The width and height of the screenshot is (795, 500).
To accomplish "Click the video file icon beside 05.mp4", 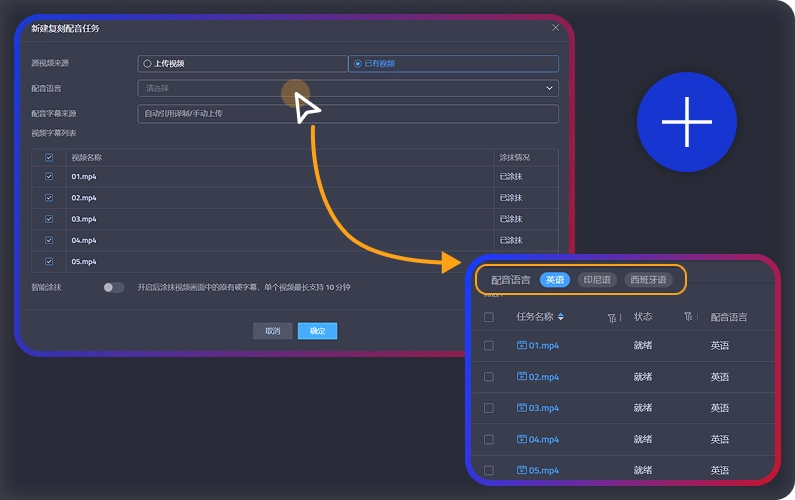I will [521, 471].
